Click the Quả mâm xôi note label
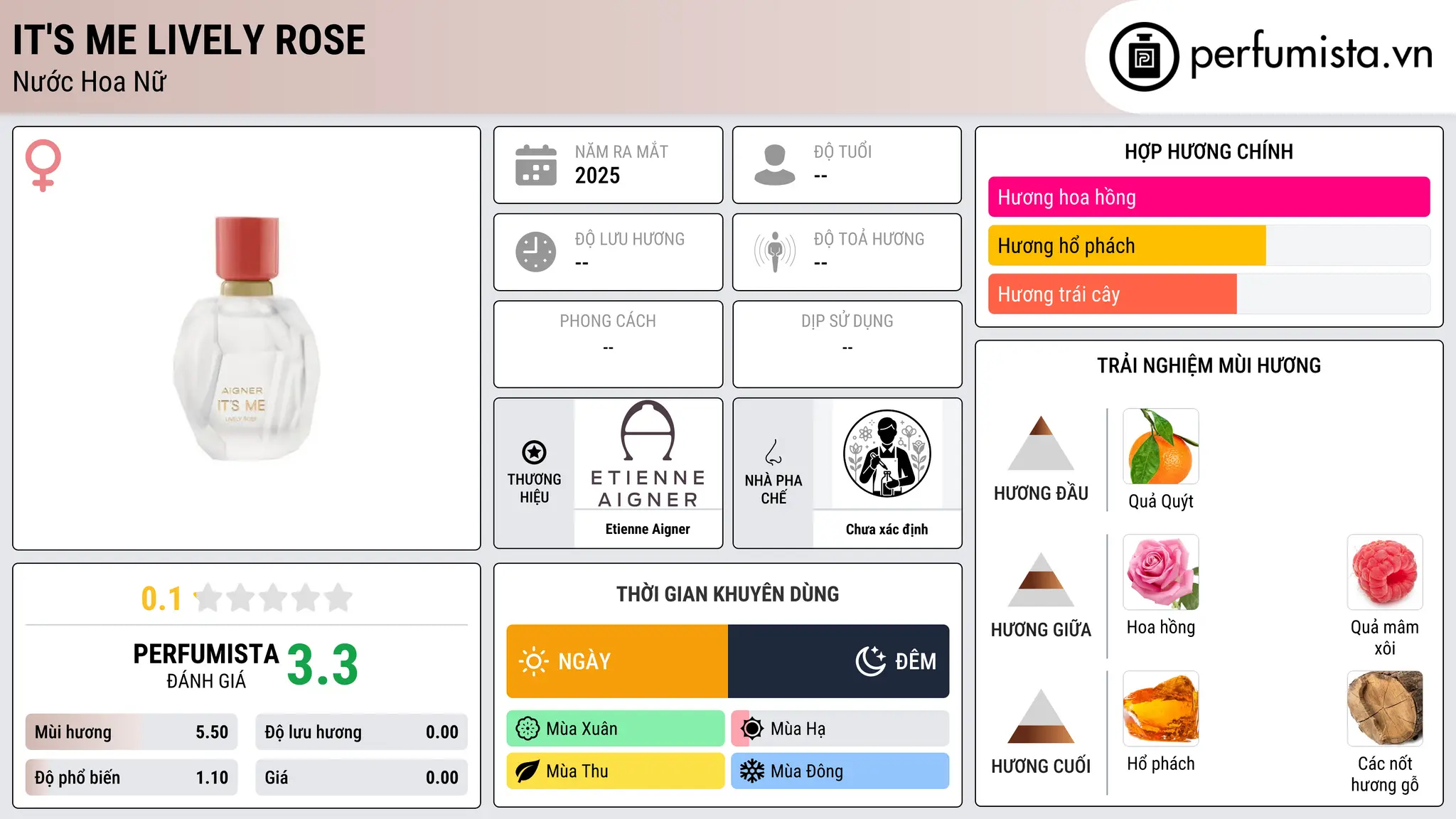The width and height of the screenshot is (1456, 819). (1385, 638)
